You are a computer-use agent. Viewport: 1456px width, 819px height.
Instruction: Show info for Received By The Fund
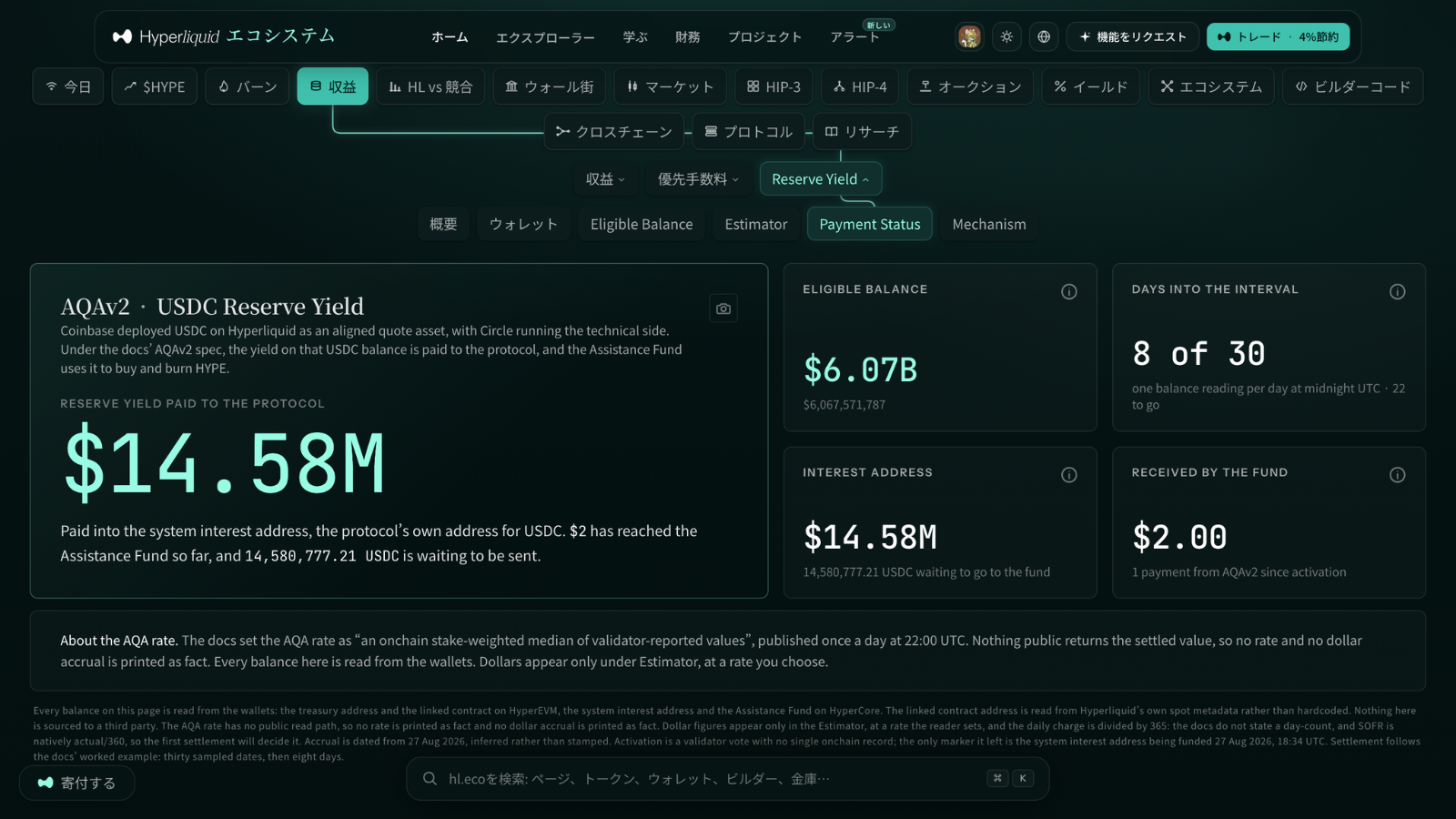click(x=1398, y=475)
